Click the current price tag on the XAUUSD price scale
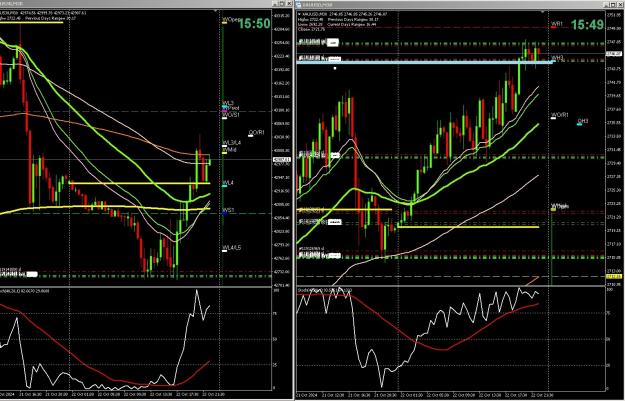625x401 pixels. coord(612,53)
